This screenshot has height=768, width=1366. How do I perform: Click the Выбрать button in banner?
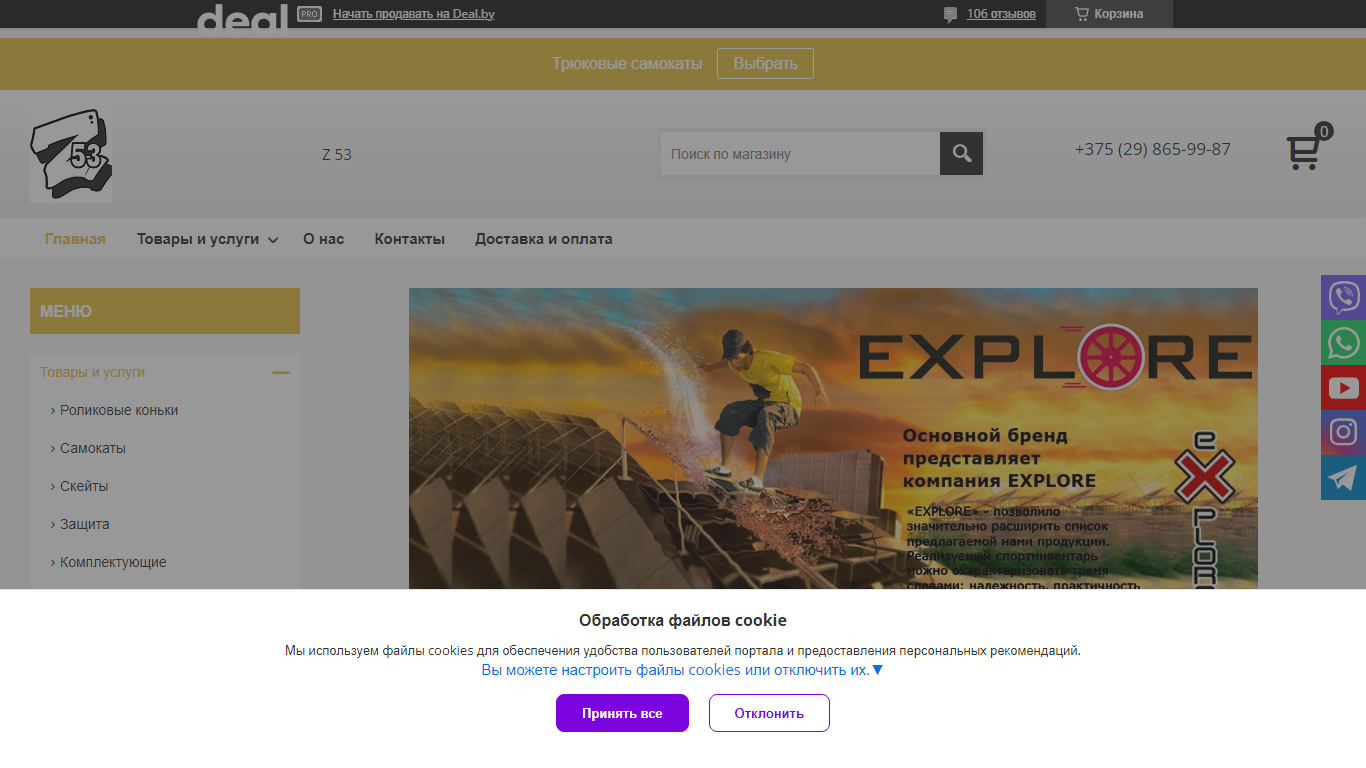[x=765, y=63]
